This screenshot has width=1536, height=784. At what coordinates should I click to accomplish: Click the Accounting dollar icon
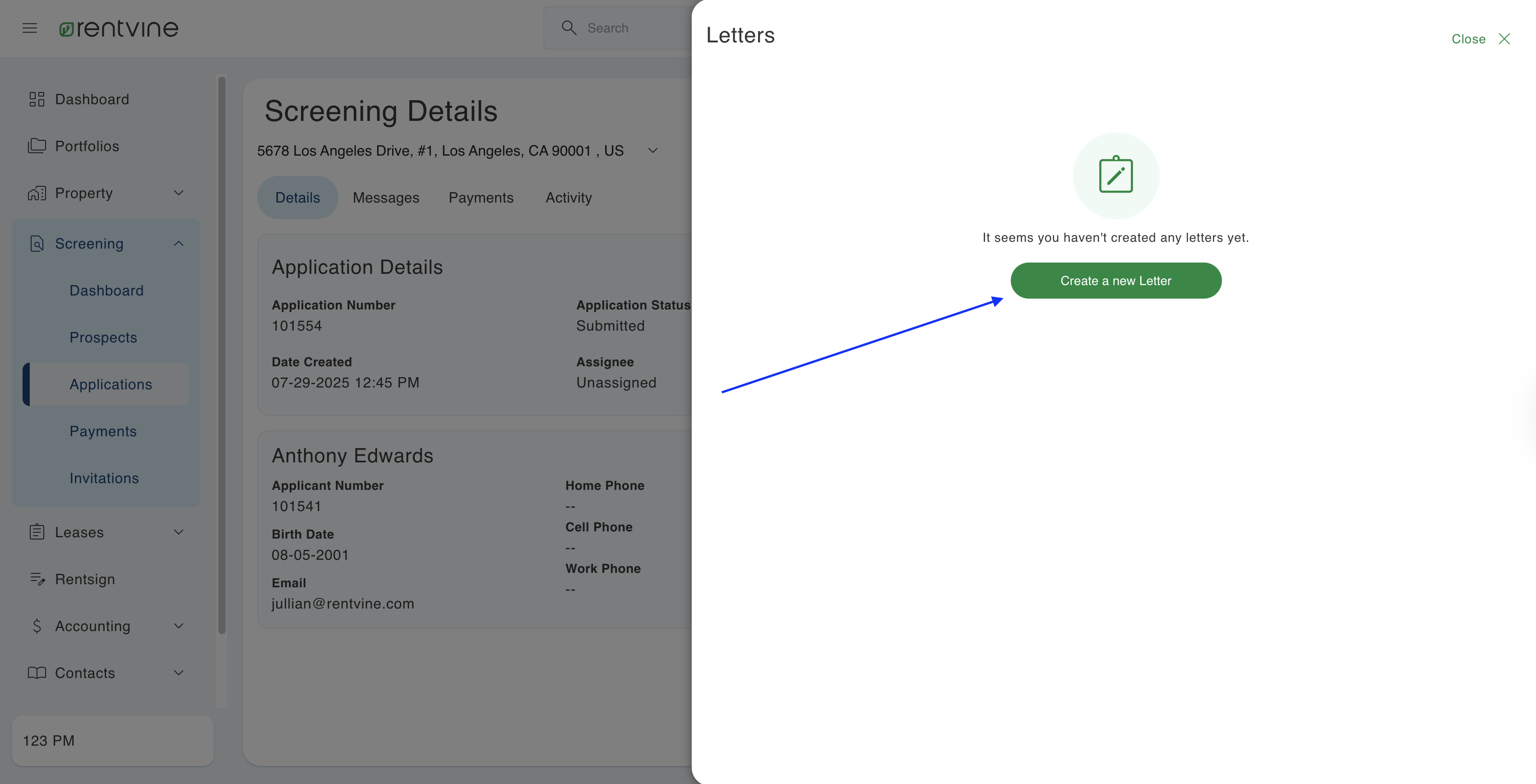(x=37, y=626)
